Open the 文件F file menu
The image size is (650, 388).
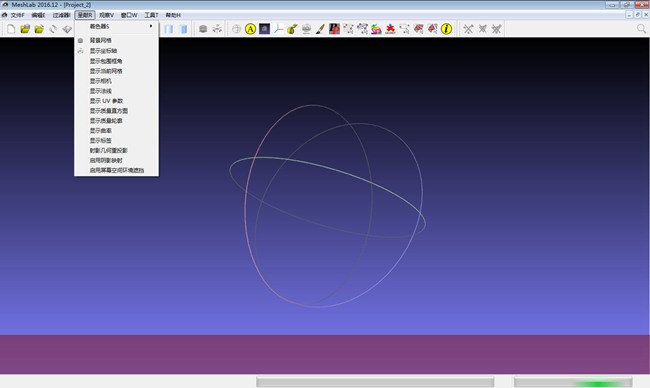coord(17,15)
